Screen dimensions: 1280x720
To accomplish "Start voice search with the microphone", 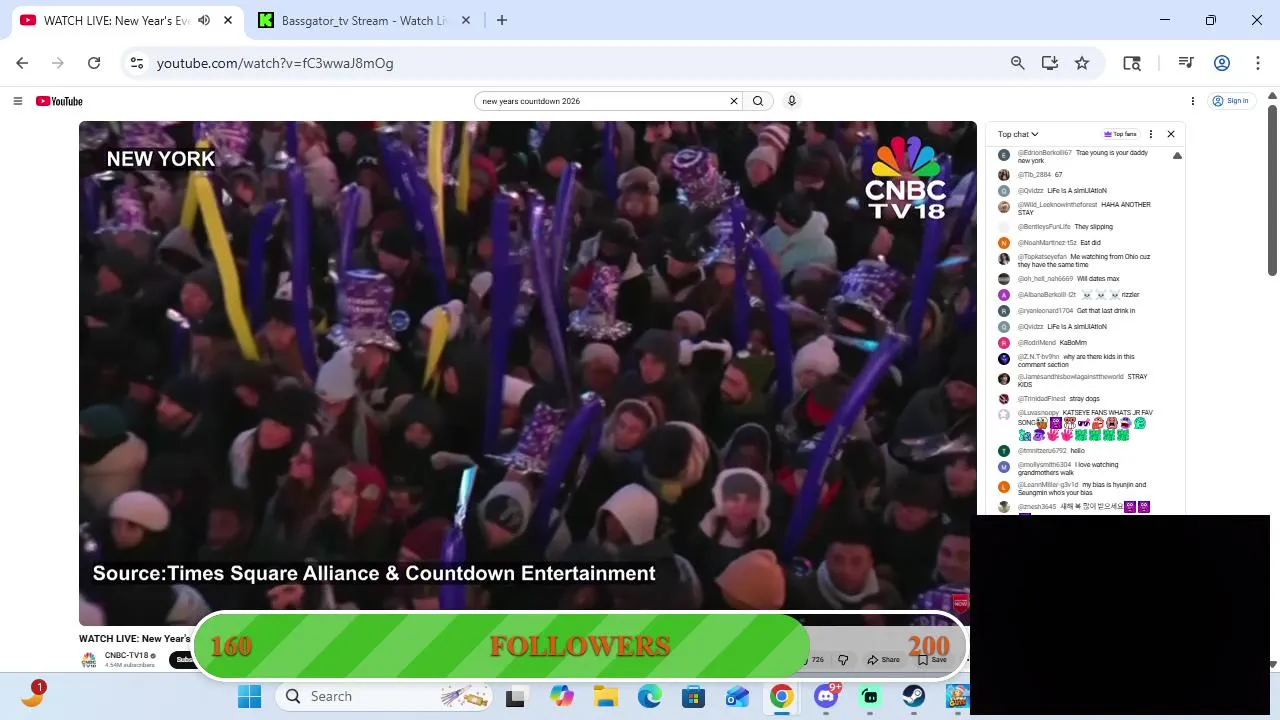I will (792, 101).
